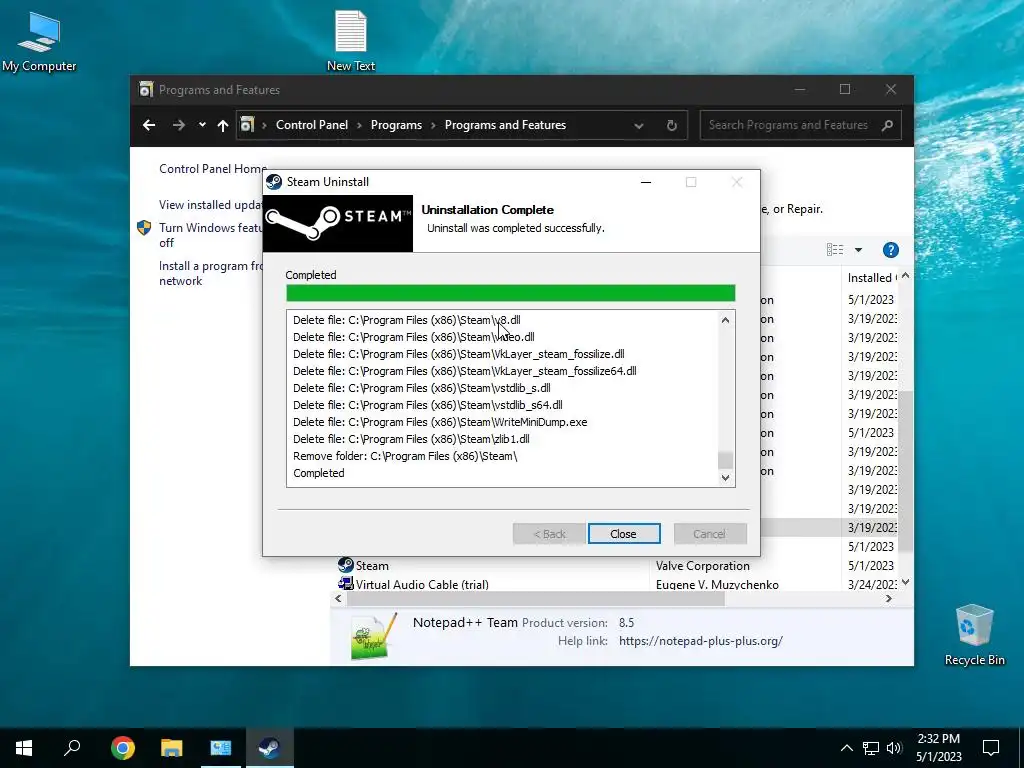Click Control Panel breadcrumb
The width and height of the screenshot is (1024, 768).
pos(312,125)
